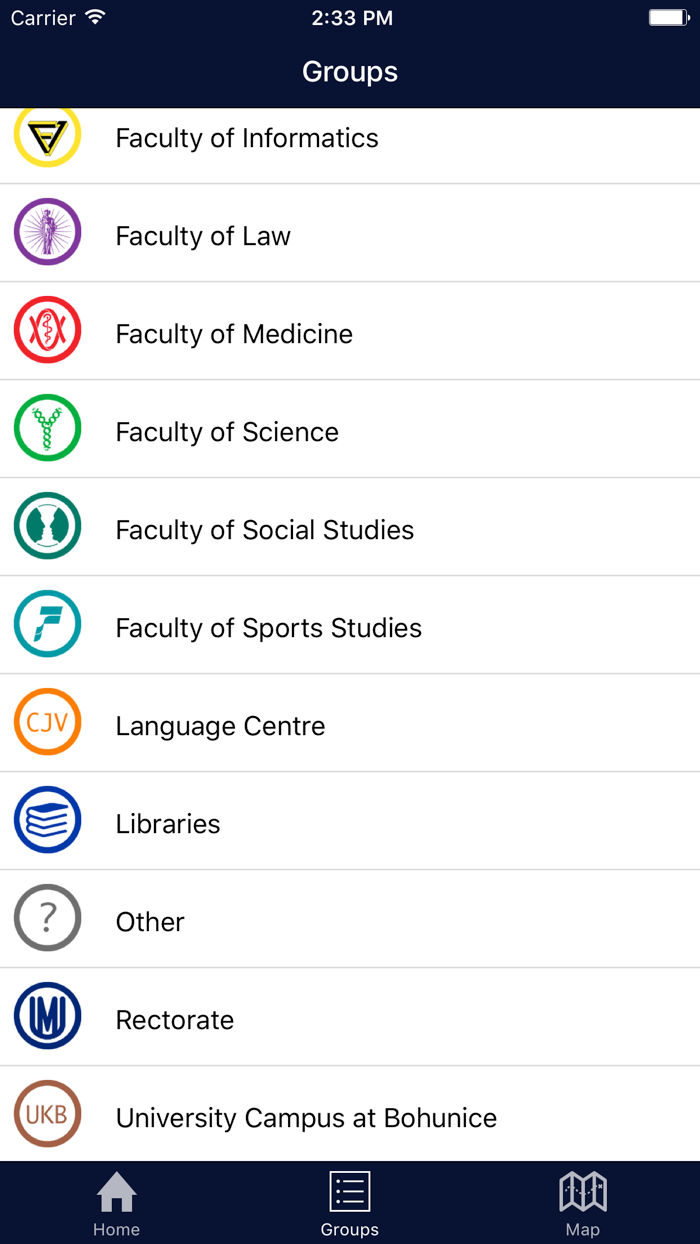700x1244 pixels.
Task: Tap the gray question mark Other icon
Action: pyautogui.click(x=47, y=918)
